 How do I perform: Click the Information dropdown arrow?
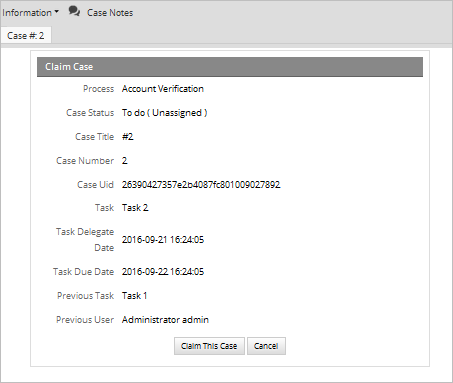pyautogui.click(x=56, y=12)
